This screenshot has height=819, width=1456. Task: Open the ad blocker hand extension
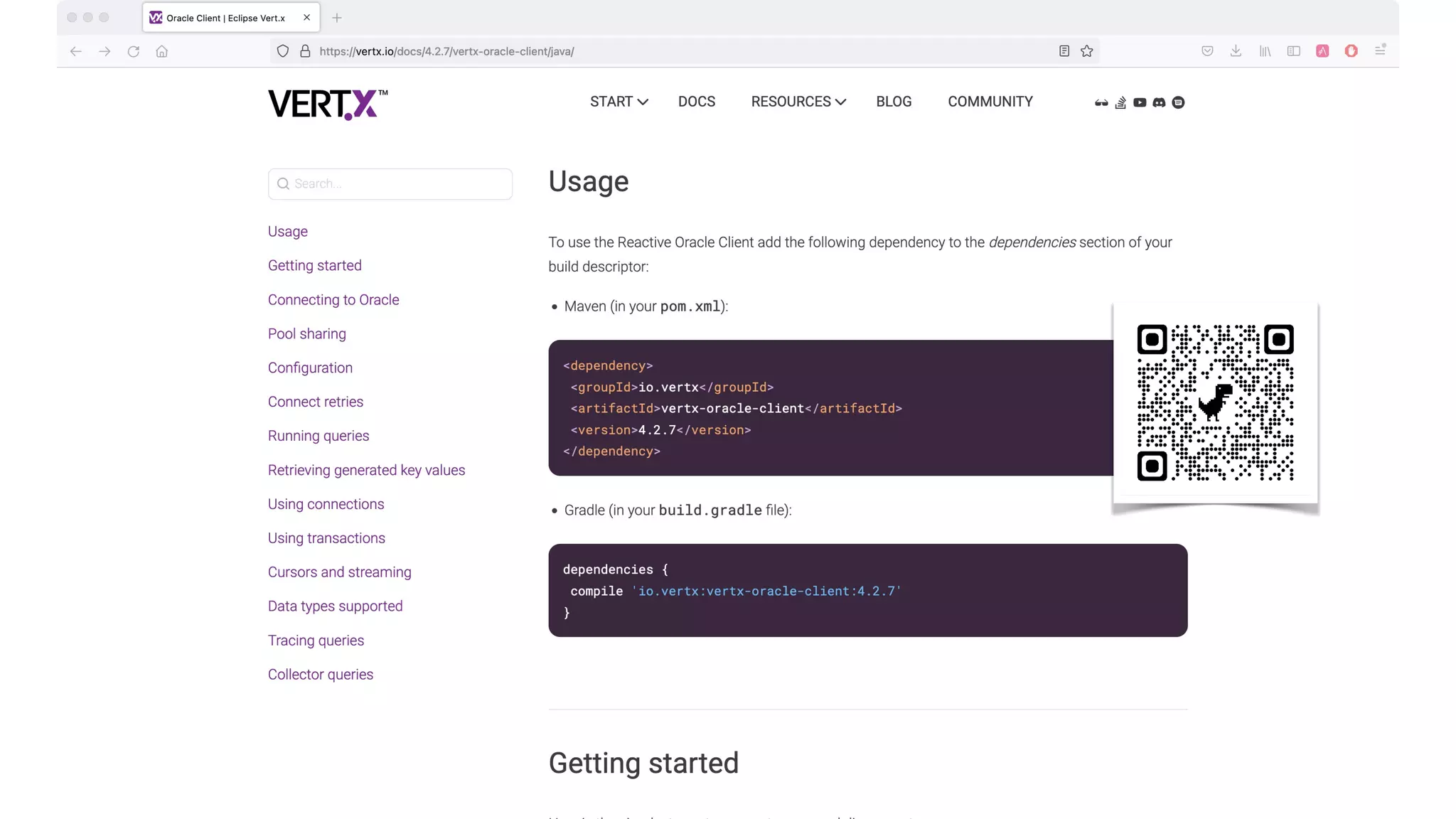[1351, 51]
